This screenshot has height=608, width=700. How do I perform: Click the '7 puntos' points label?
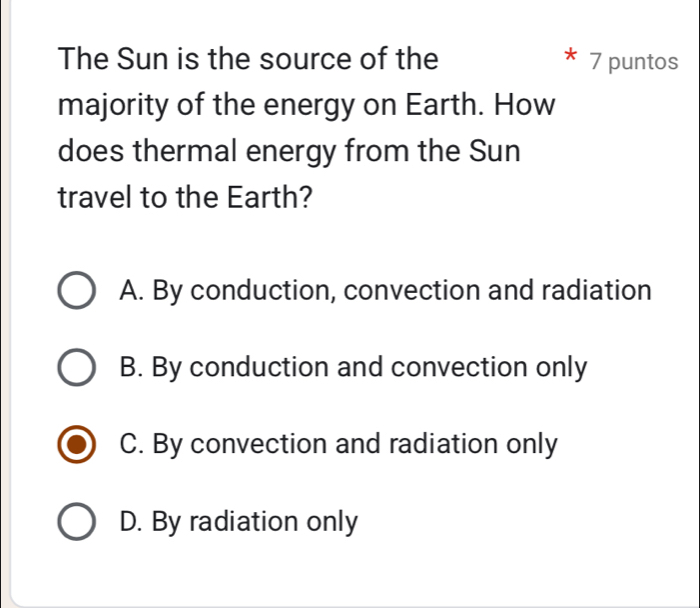pyautogui.click(x=634, y=61)
